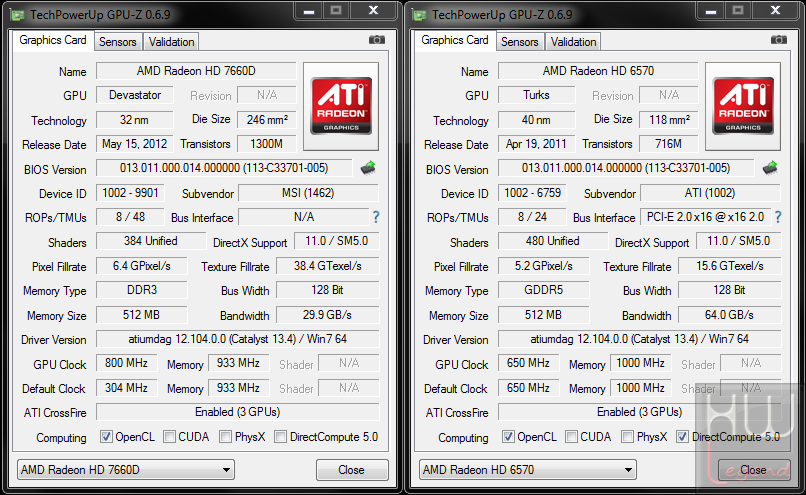Switch to Validation tab in HD 7660D window
The height and width of the screenshot is (495, 806).
171,42
